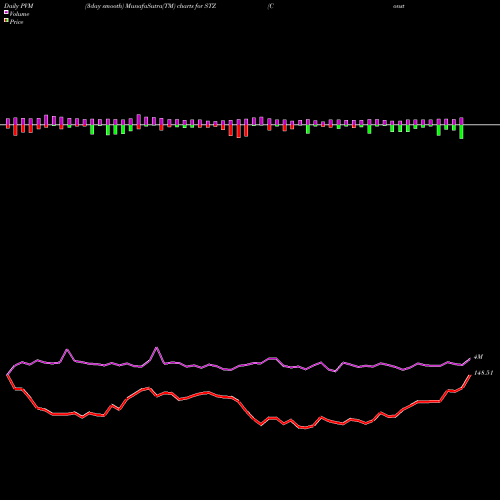Click the red-green Price legend swatch

pyautogui.click(x=6, y=20)
